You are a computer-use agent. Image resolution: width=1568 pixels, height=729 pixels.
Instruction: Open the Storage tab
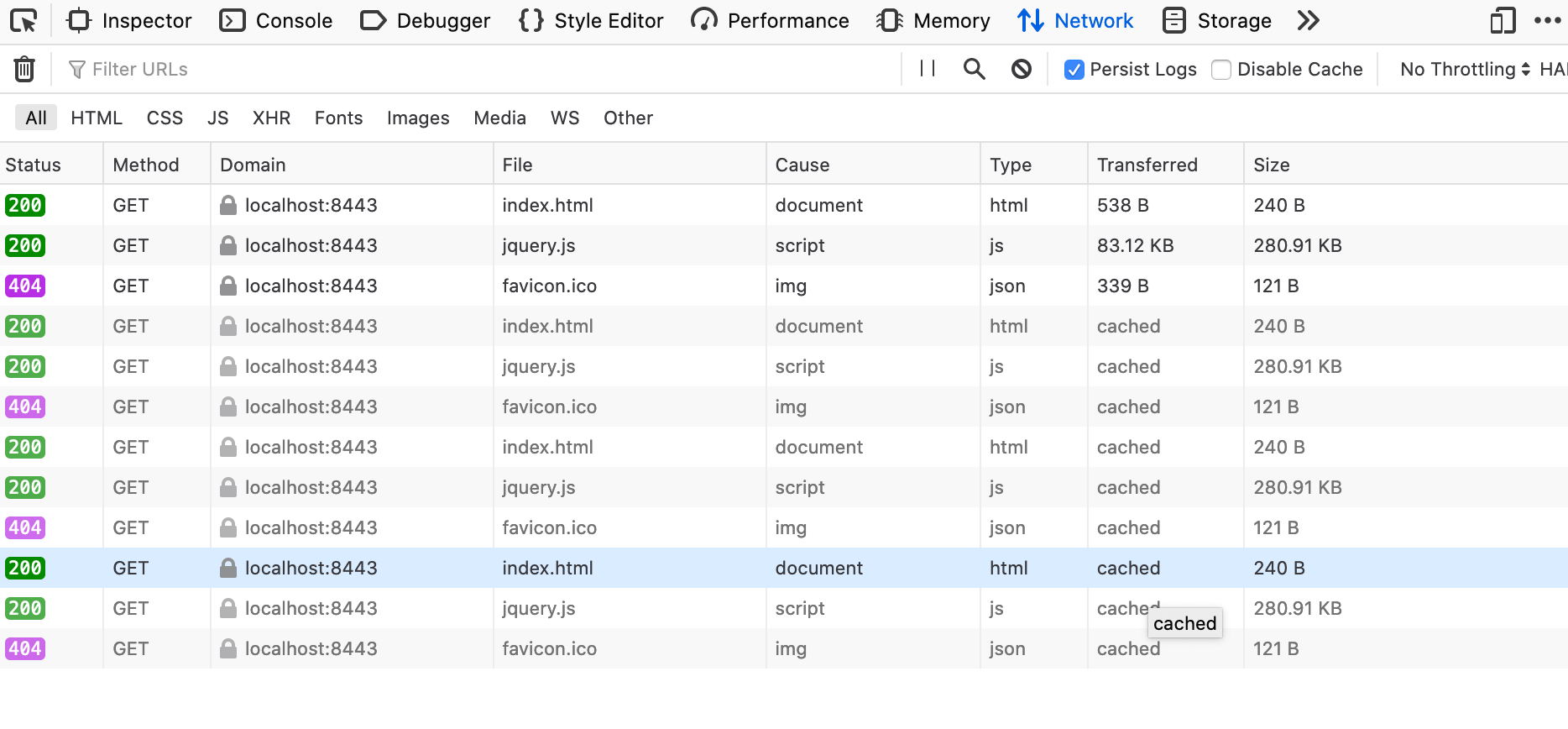coord(1217,20)
